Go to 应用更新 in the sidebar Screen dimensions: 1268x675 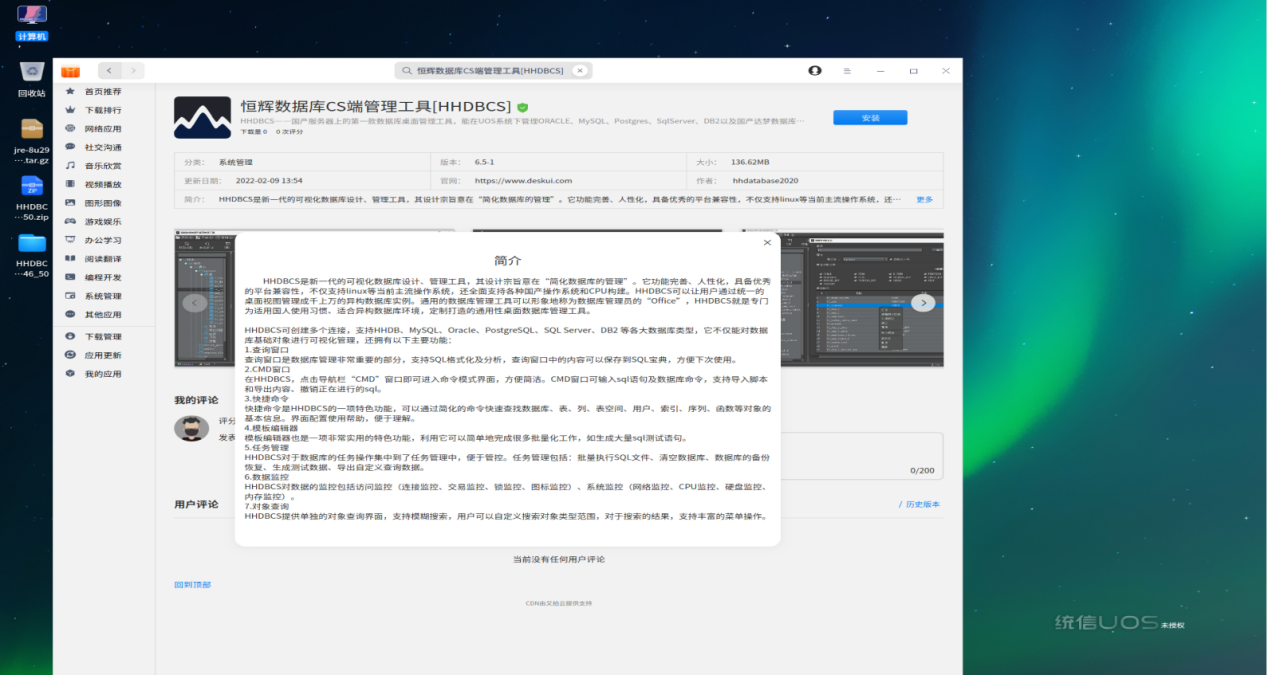[x=104, y=355]
